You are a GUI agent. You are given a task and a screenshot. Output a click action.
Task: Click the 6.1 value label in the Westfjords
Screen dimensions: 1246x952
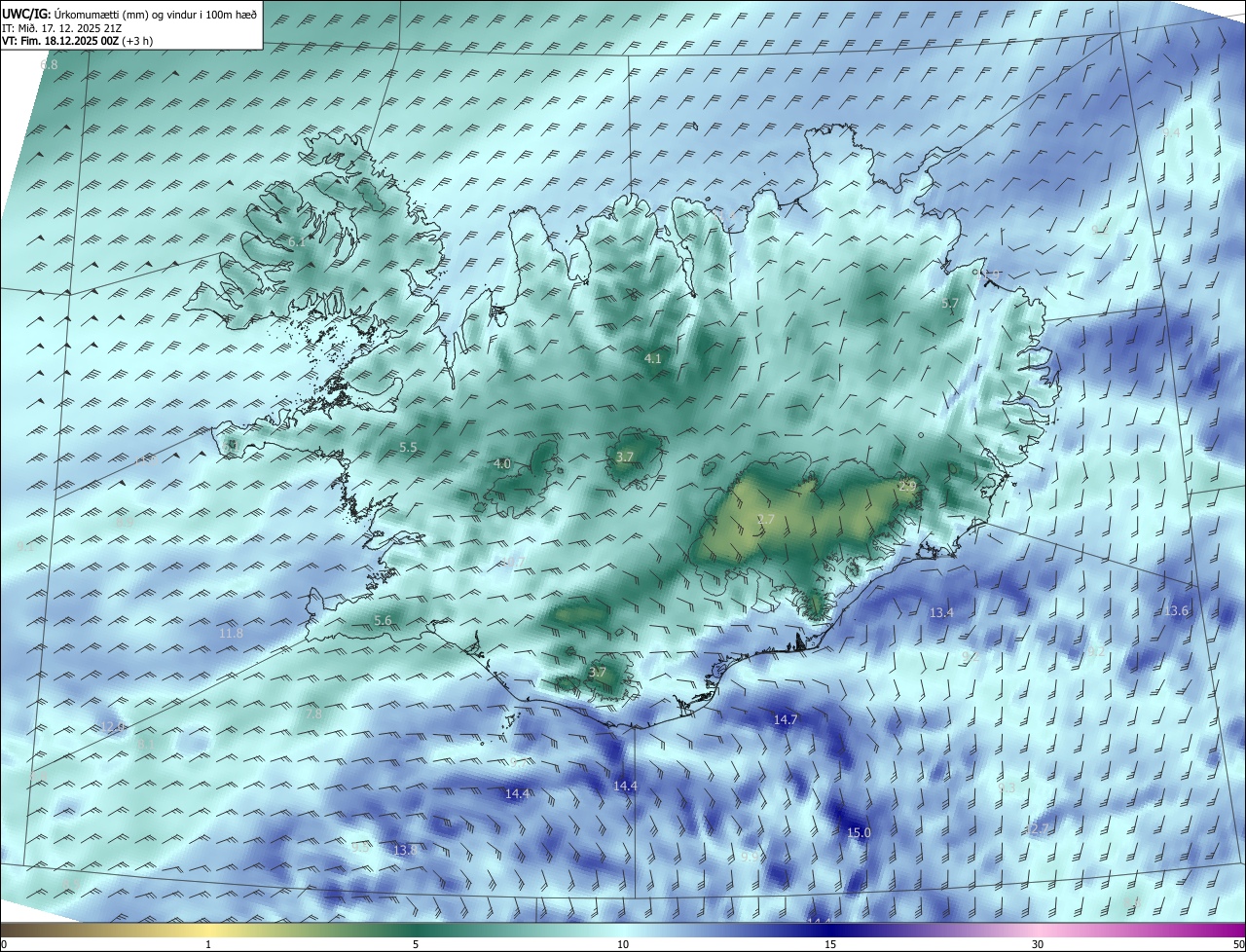tap(295, 241)
